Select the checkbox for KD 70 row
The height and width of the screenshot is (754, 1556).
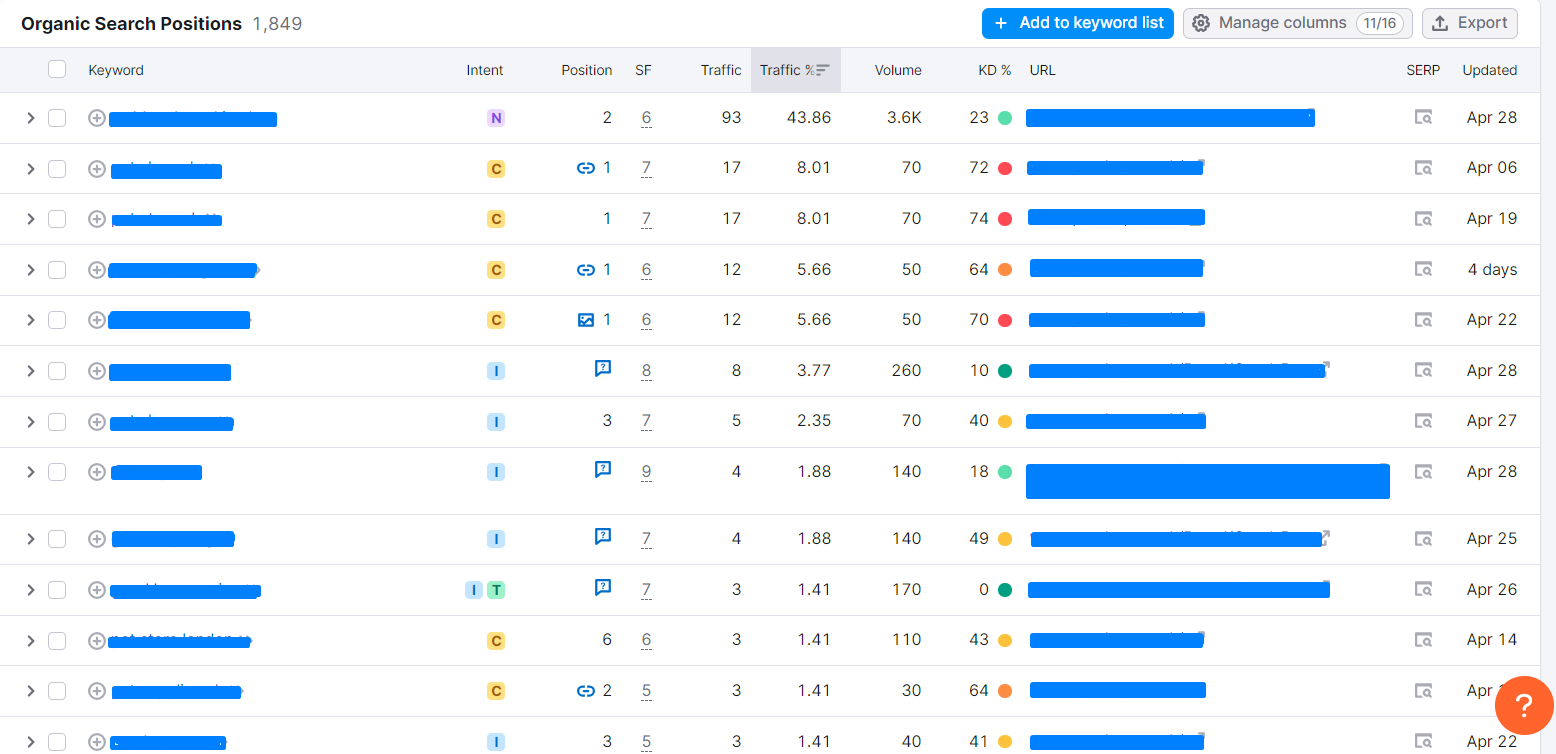[x=57, y=320]
